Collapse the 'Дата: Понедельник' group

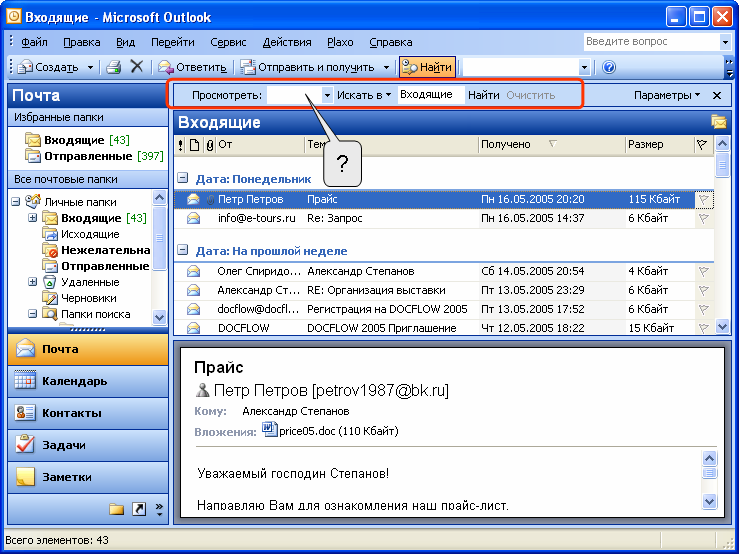pos(182,178)
